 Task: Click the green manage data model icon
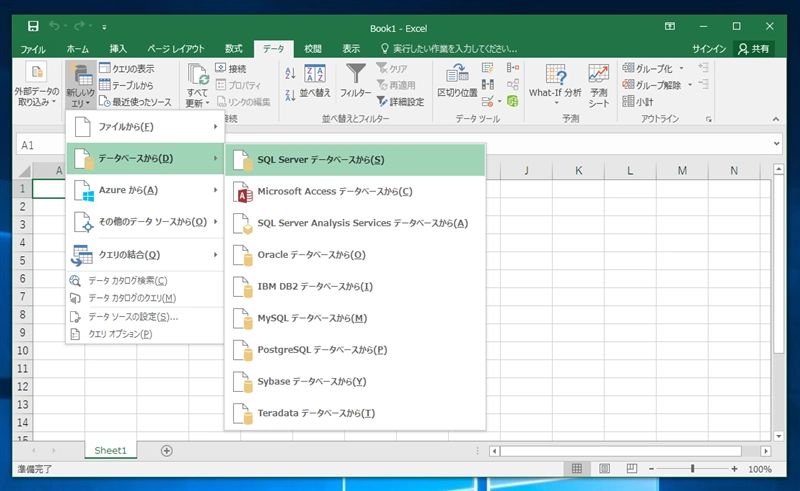[x=513, y=102]
